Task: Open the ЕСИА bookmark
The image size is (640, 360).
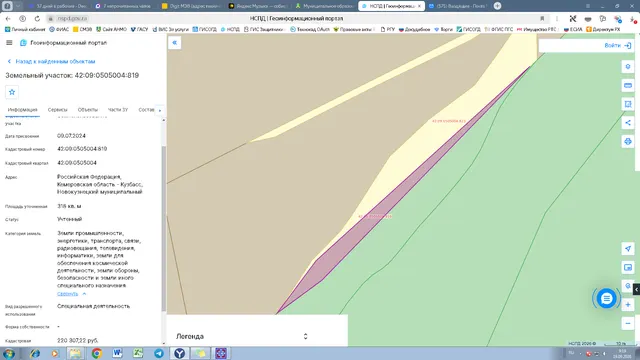Action: coord(573,29)
